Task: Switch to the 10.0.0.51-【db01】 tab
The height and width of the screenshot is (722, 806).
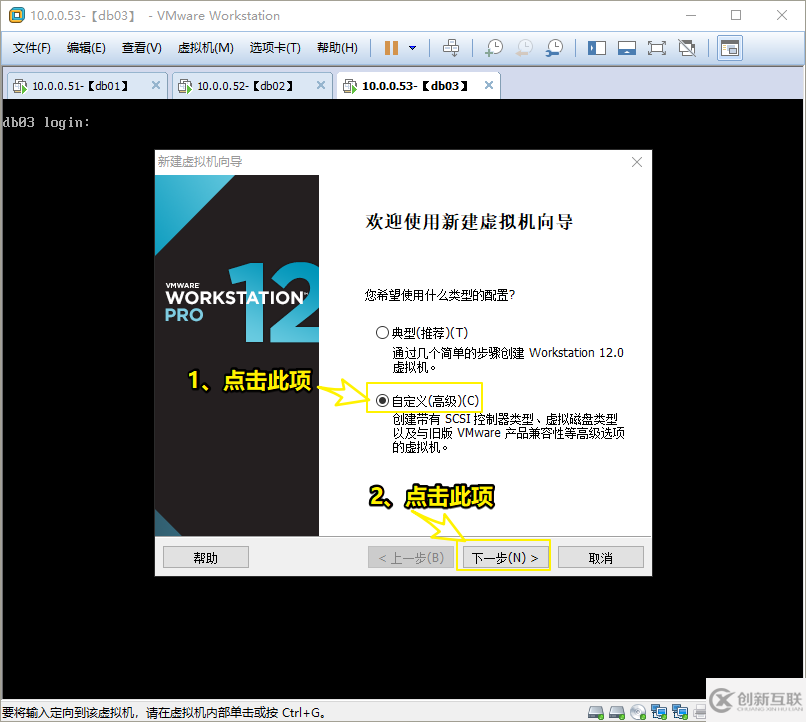Action: 86,85
